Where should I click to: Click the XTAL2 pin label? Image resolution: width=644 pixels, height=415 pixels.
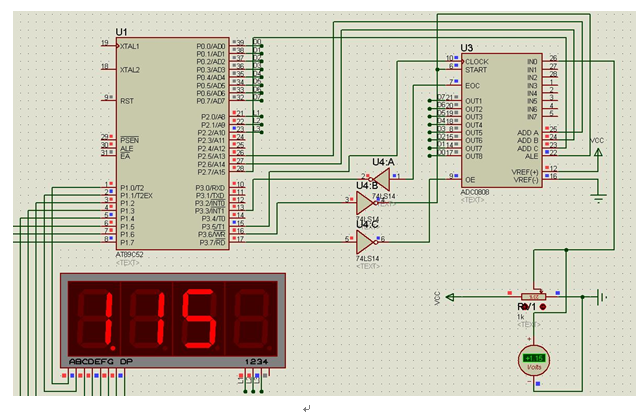tap(130, 70)
